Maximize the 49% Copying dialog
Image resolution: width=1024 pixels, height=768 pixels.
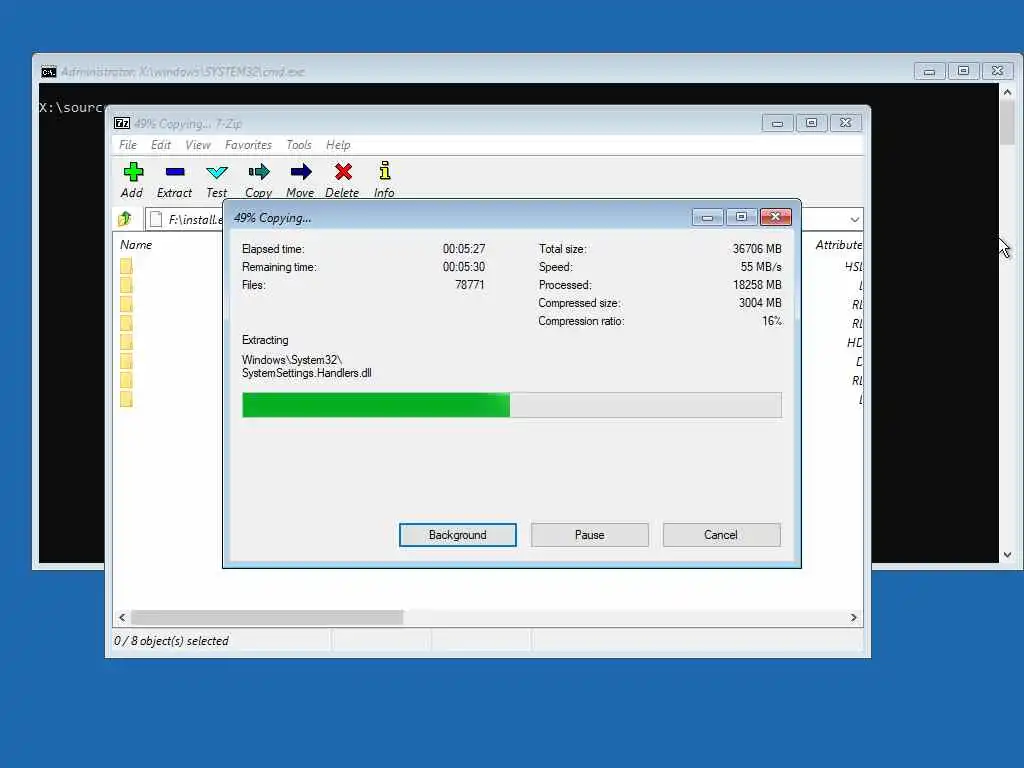coord(741,217)
